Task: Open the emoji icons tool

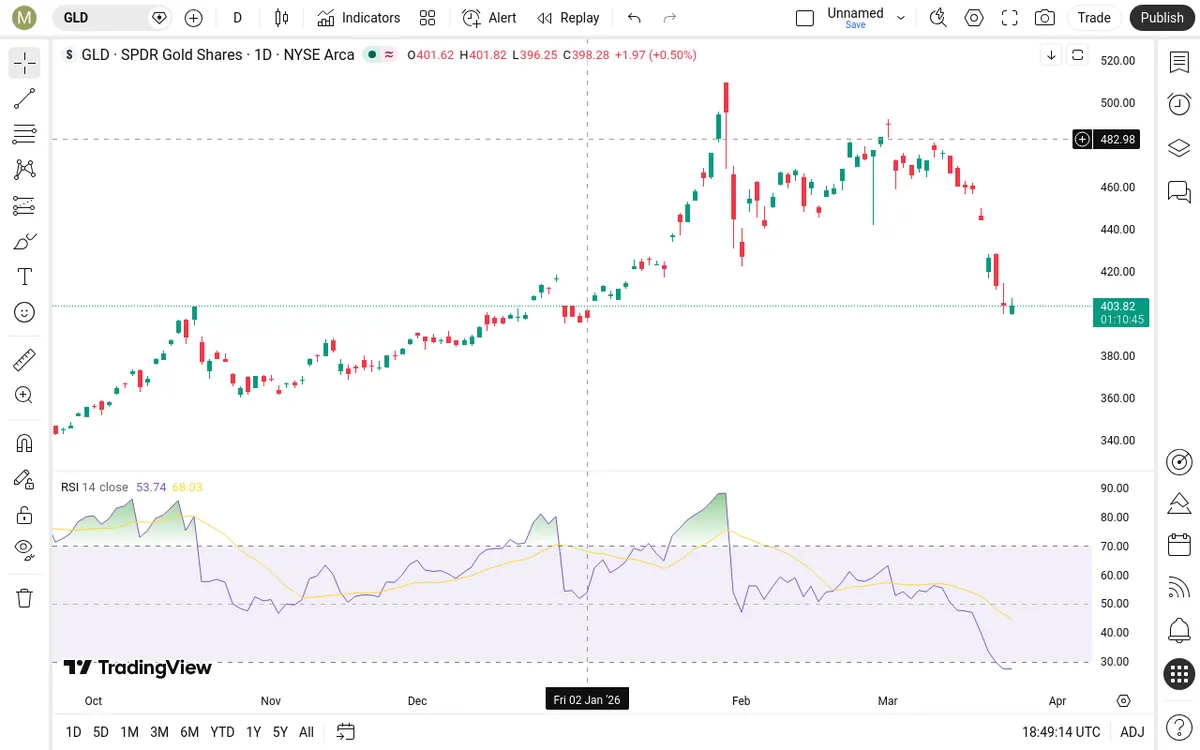Action: coord(25,313)
